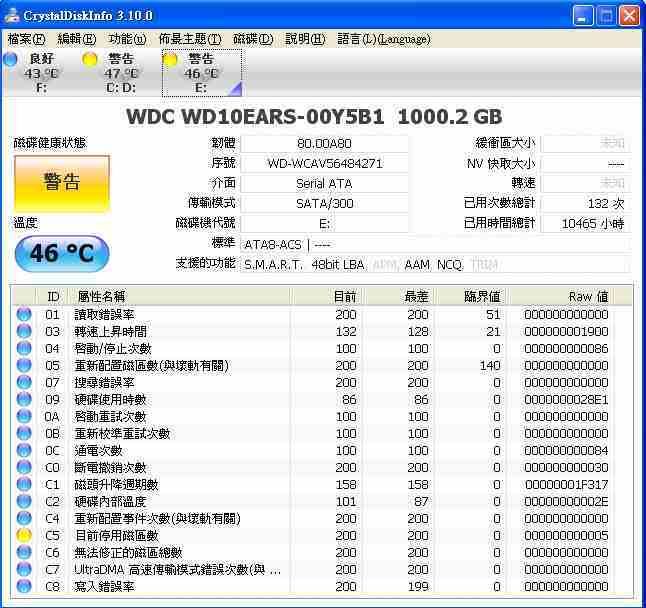Click status orb of attribute 04 啟動/停止次數
The image size is (646, 608).
click(24, 348)
